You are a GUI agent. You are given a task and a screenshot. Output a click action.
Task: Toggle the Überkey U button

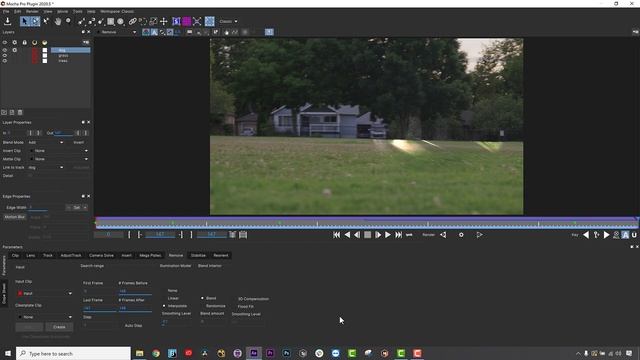click(634, 235)
